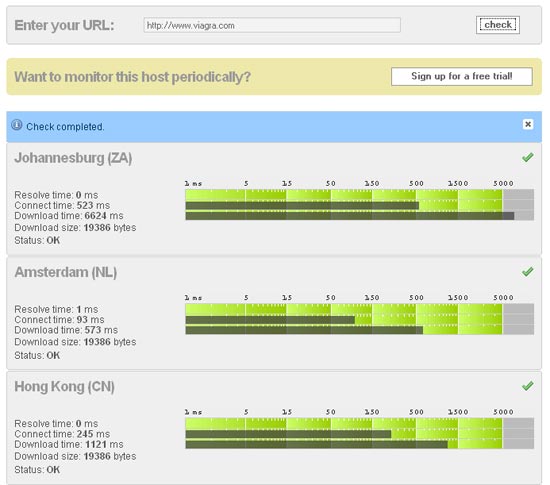Click the Amsterdam connect time bar
The image size is (550, 485).
270,320
